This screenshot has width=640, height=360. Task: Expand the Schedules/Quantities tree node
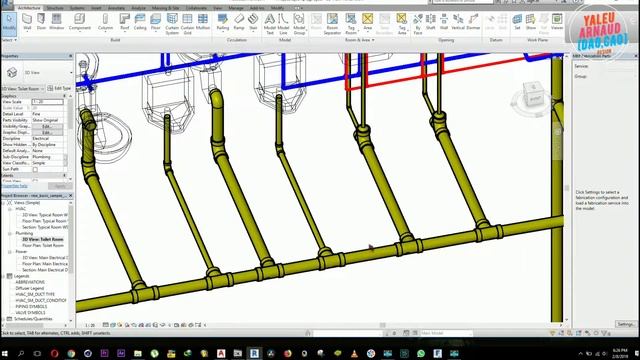[x=4, y=319]
